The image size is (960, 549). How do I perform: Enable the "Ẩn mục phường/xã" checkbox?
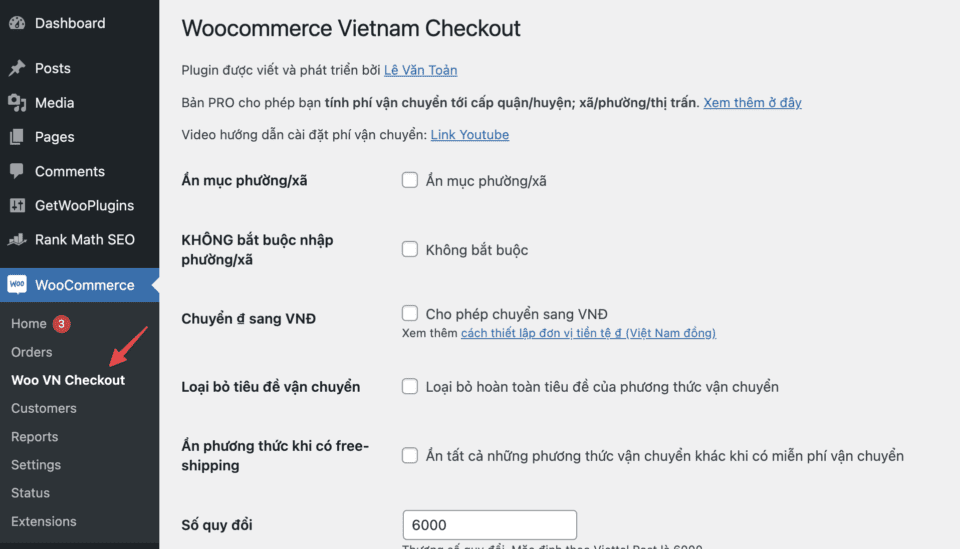410,181
